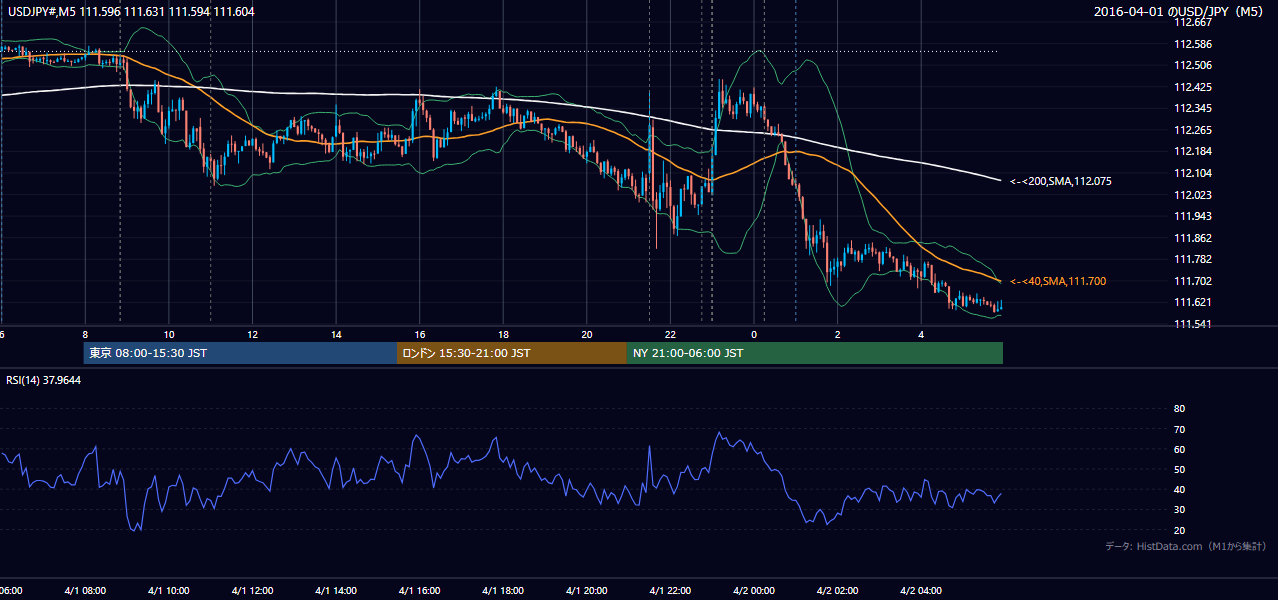Click the 4/2 02:00 bottom time label
The height and width of the screenshot is (600, 1278).
click(836, 591)
